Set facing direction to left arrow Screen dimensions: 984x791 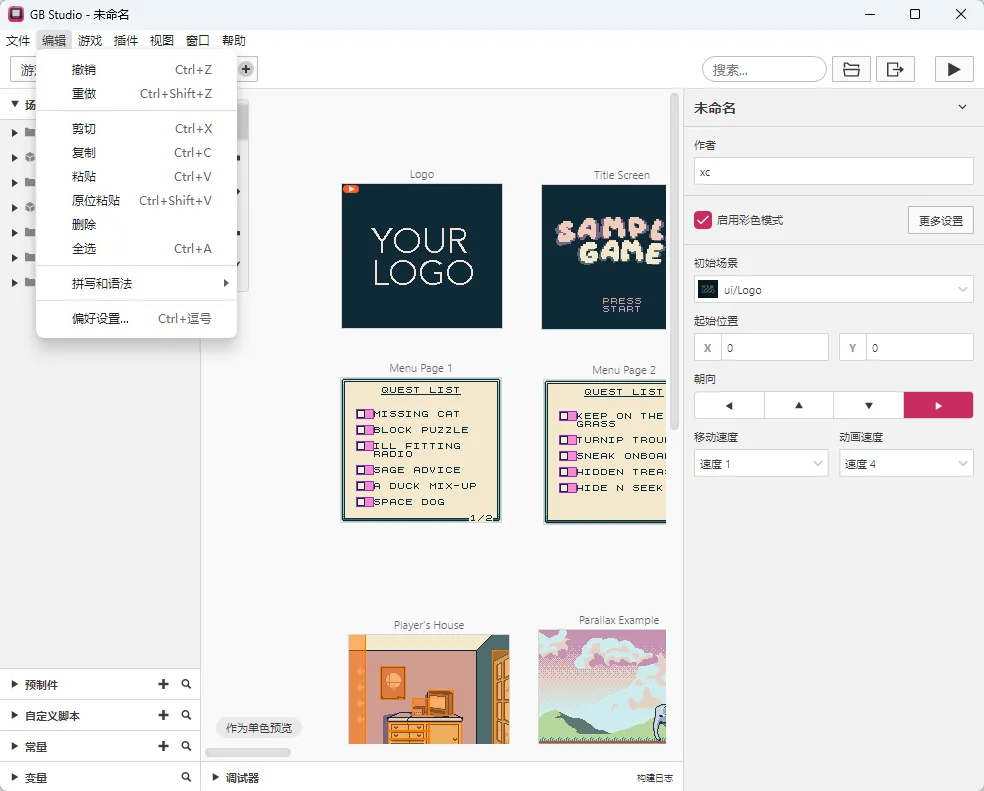729,405
